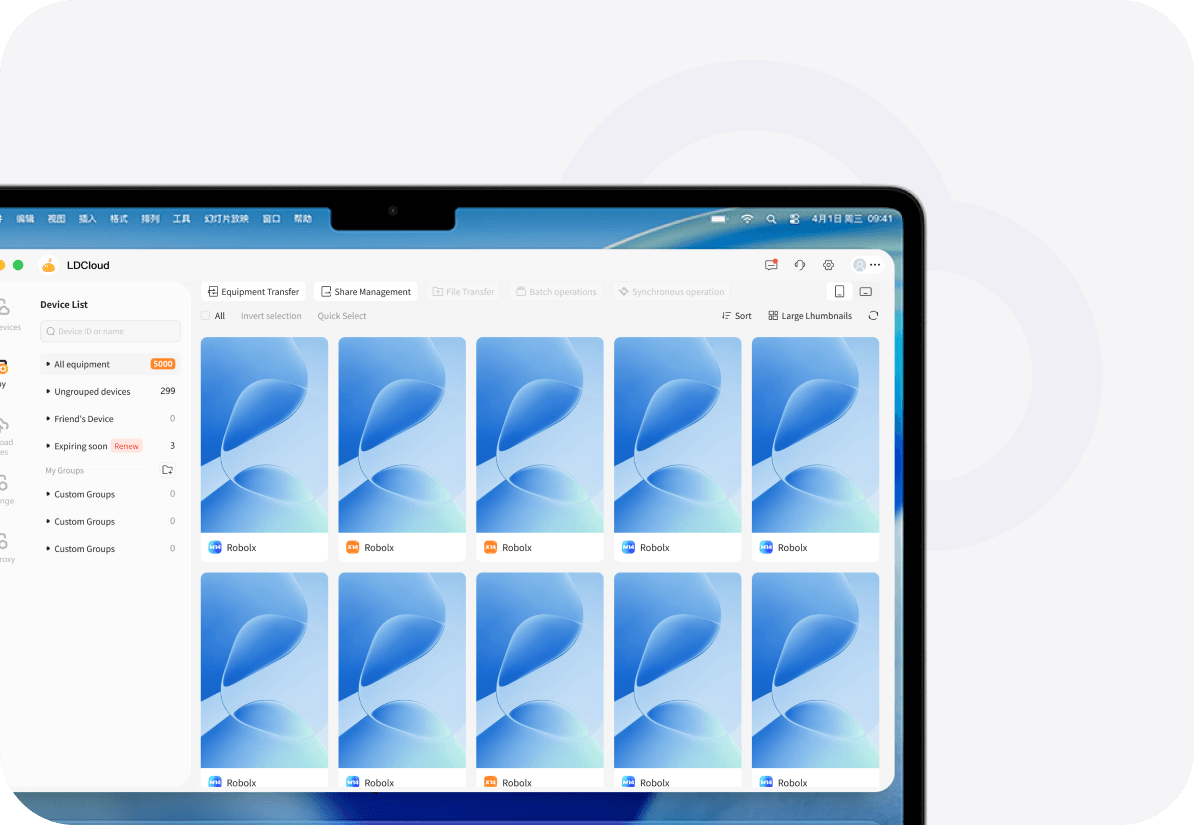Screen dimensions: 1194x825
Task: Expand the All equipment arrow
Action: (48, 364)
